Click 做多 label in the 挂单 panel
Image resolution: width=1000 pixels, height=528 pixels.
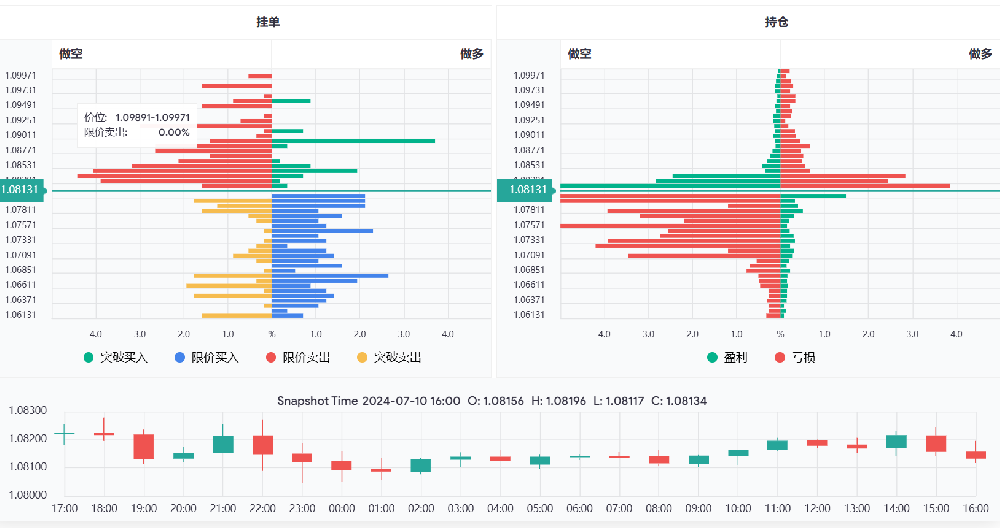pos(472,54)
